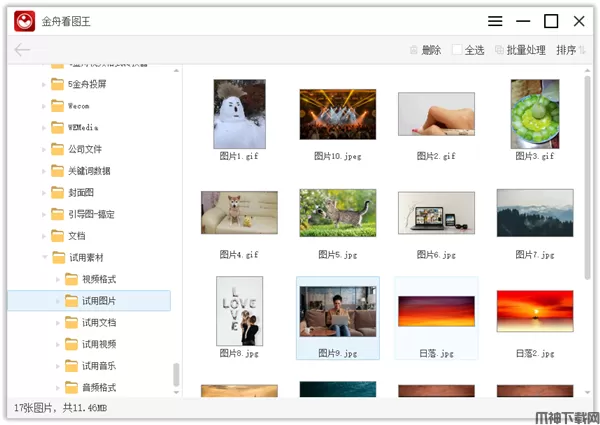
Task: Open the 排序 sort dropdown
Action: click(x=571, y=50)
